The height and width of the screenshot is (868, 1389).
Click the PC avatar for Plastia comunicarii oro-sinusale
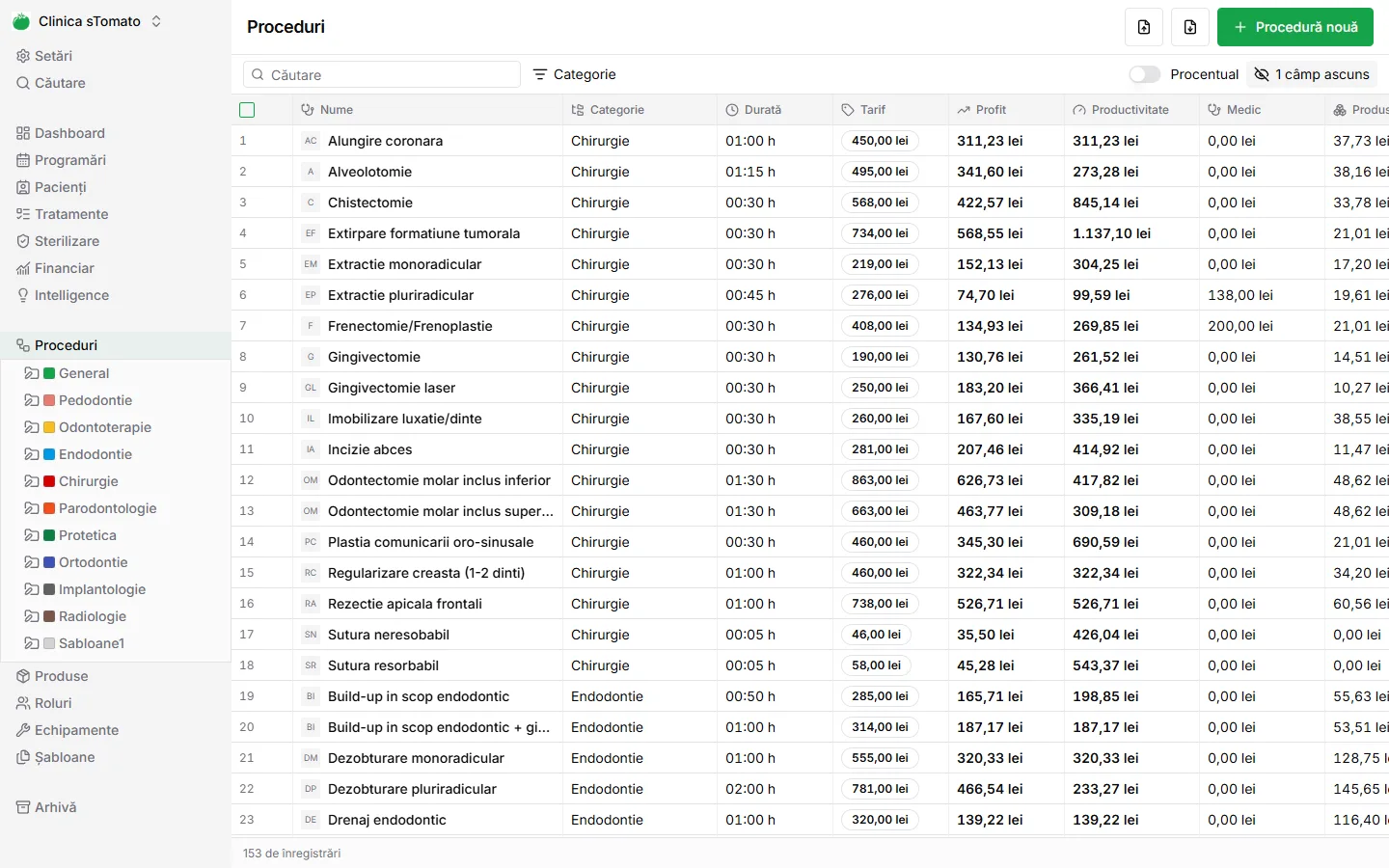coord(311,542)
